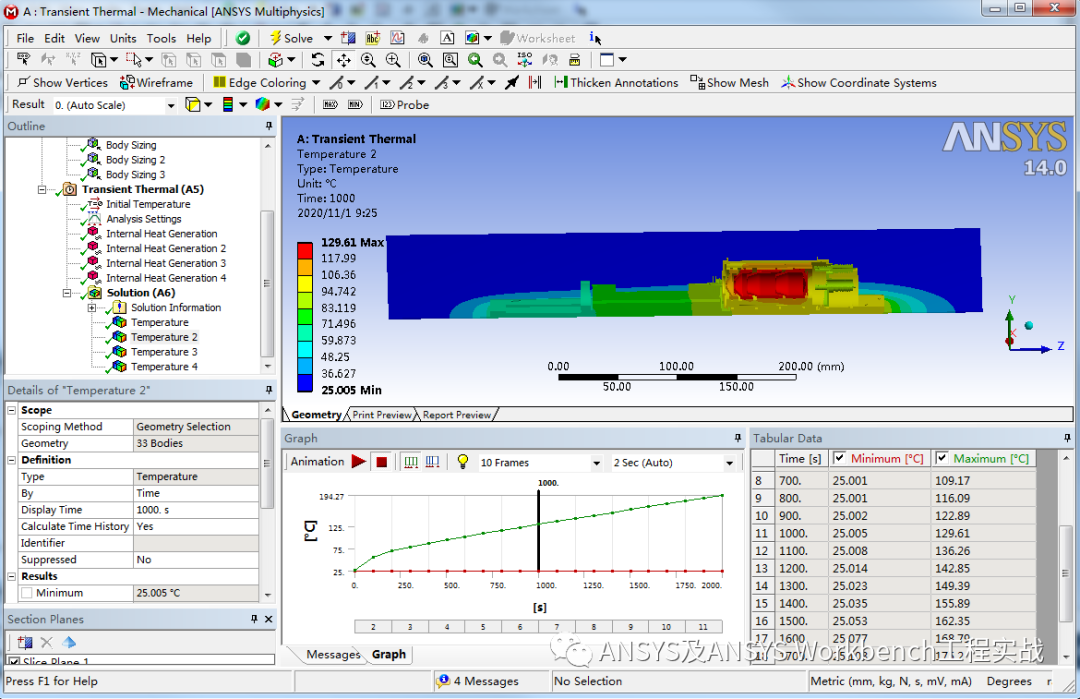
Task: Toggle Show Coordinate Systems
Action: tap(859, 83)
